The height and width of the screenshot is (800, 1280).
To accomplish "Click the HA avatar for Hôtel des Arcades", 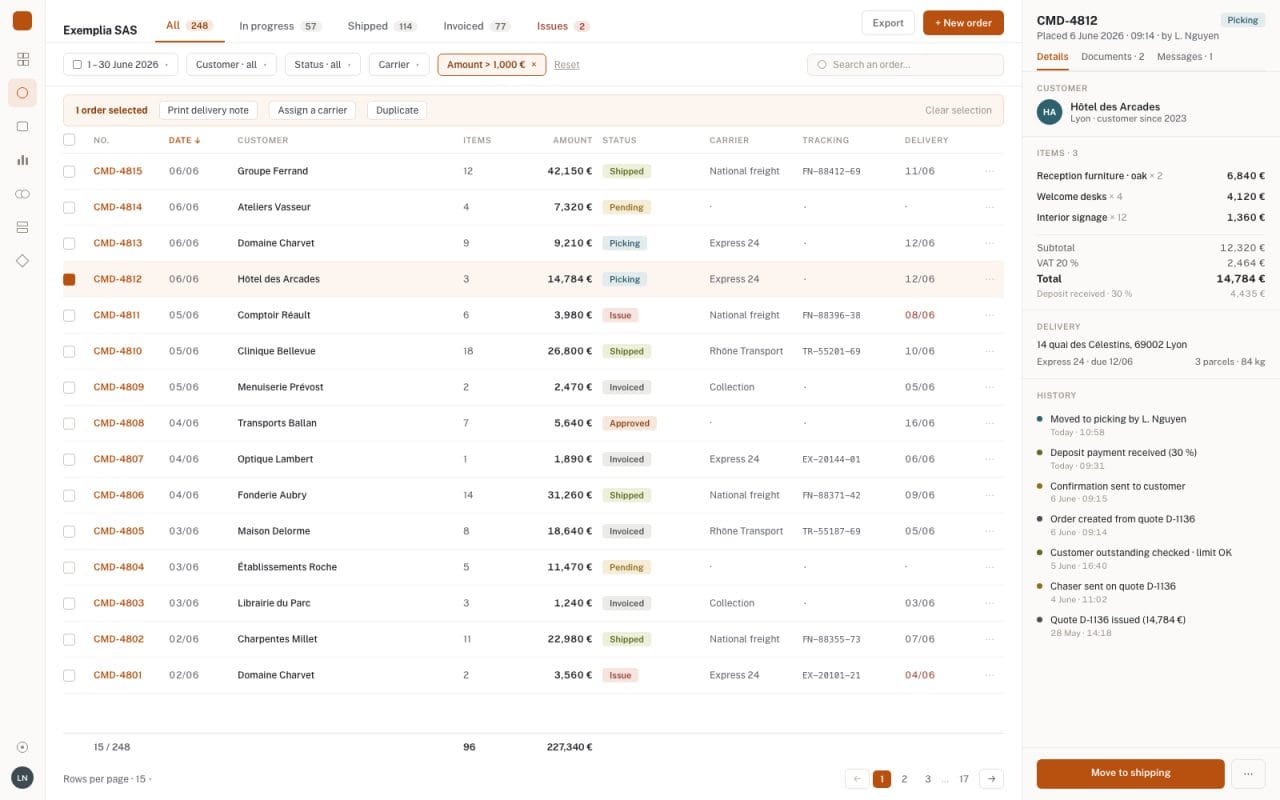I will (1049, 112).
